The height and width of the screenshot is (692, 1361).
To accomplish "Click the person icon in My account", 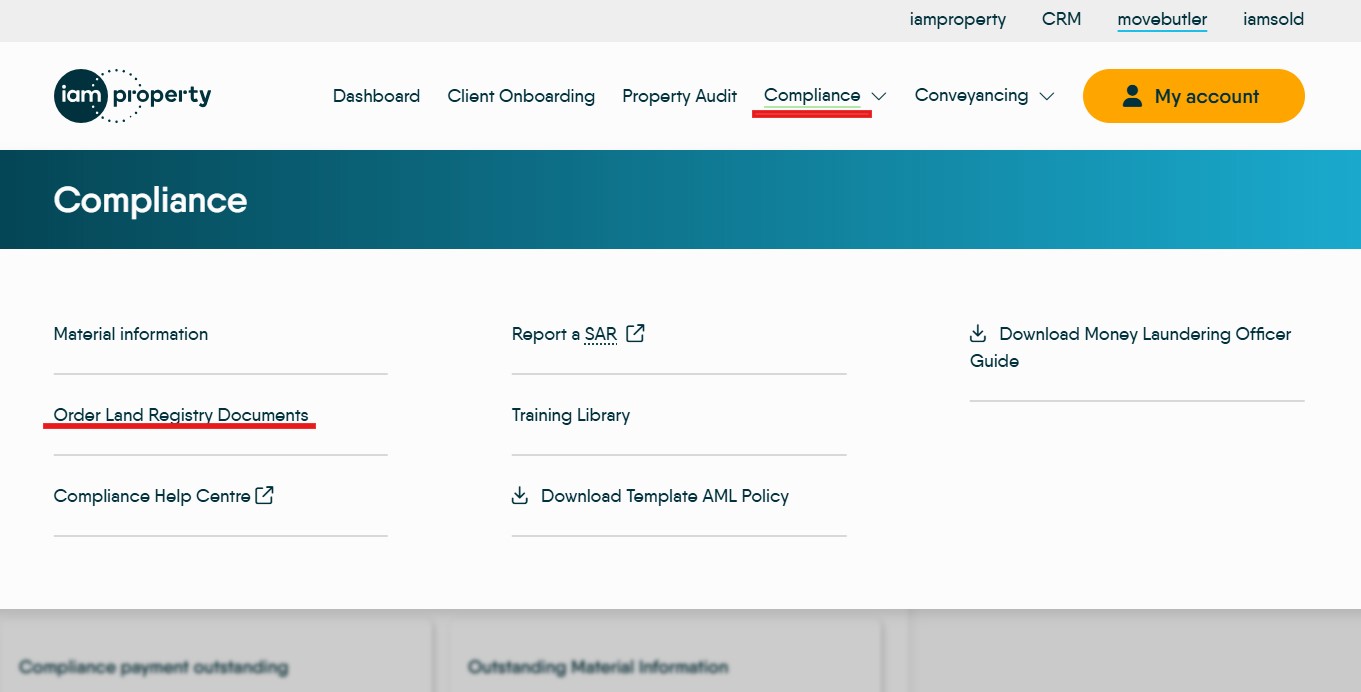I will pos(1132,96).
